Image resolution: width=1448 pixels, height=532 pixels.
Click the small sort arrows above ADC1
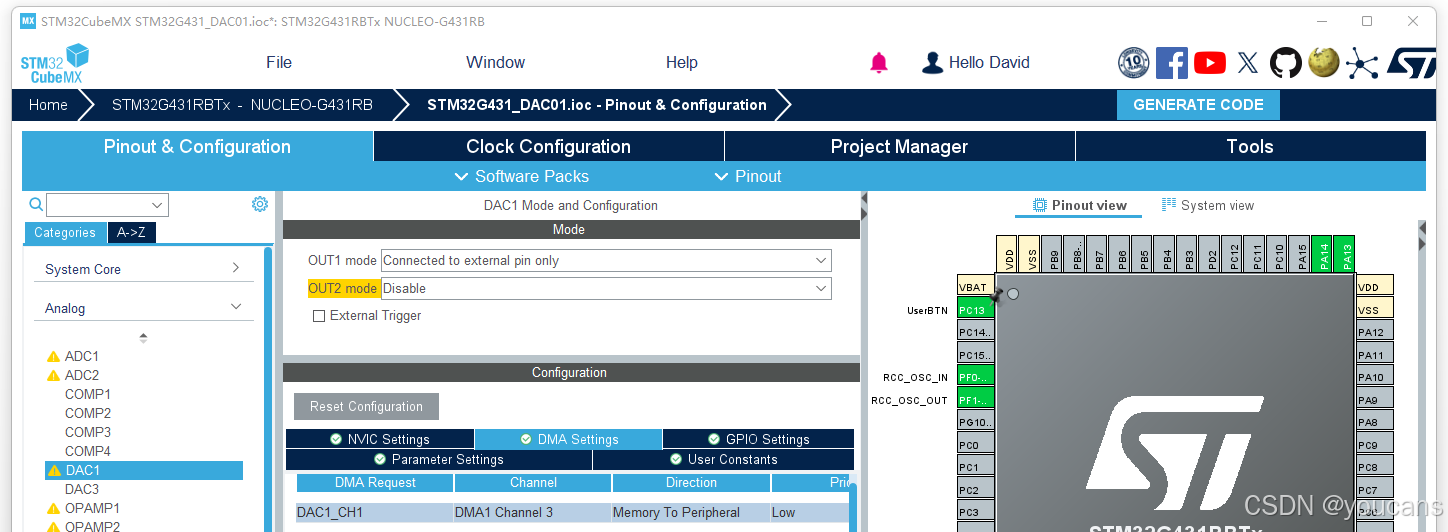click(x=143, y=338)
